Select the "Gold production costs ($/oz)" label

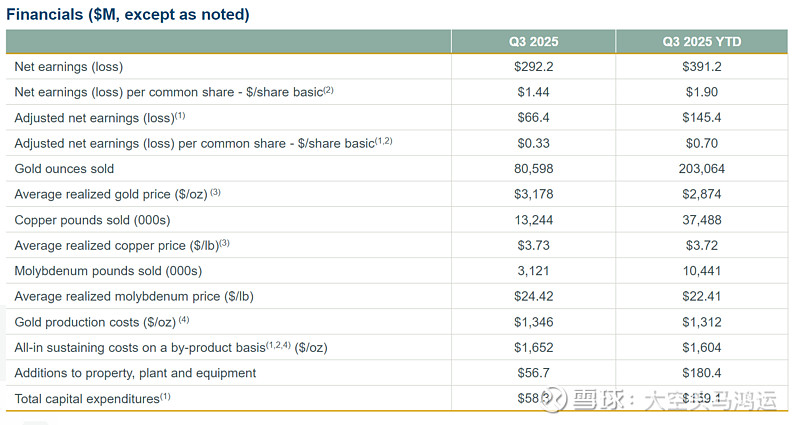pos(95,322)
